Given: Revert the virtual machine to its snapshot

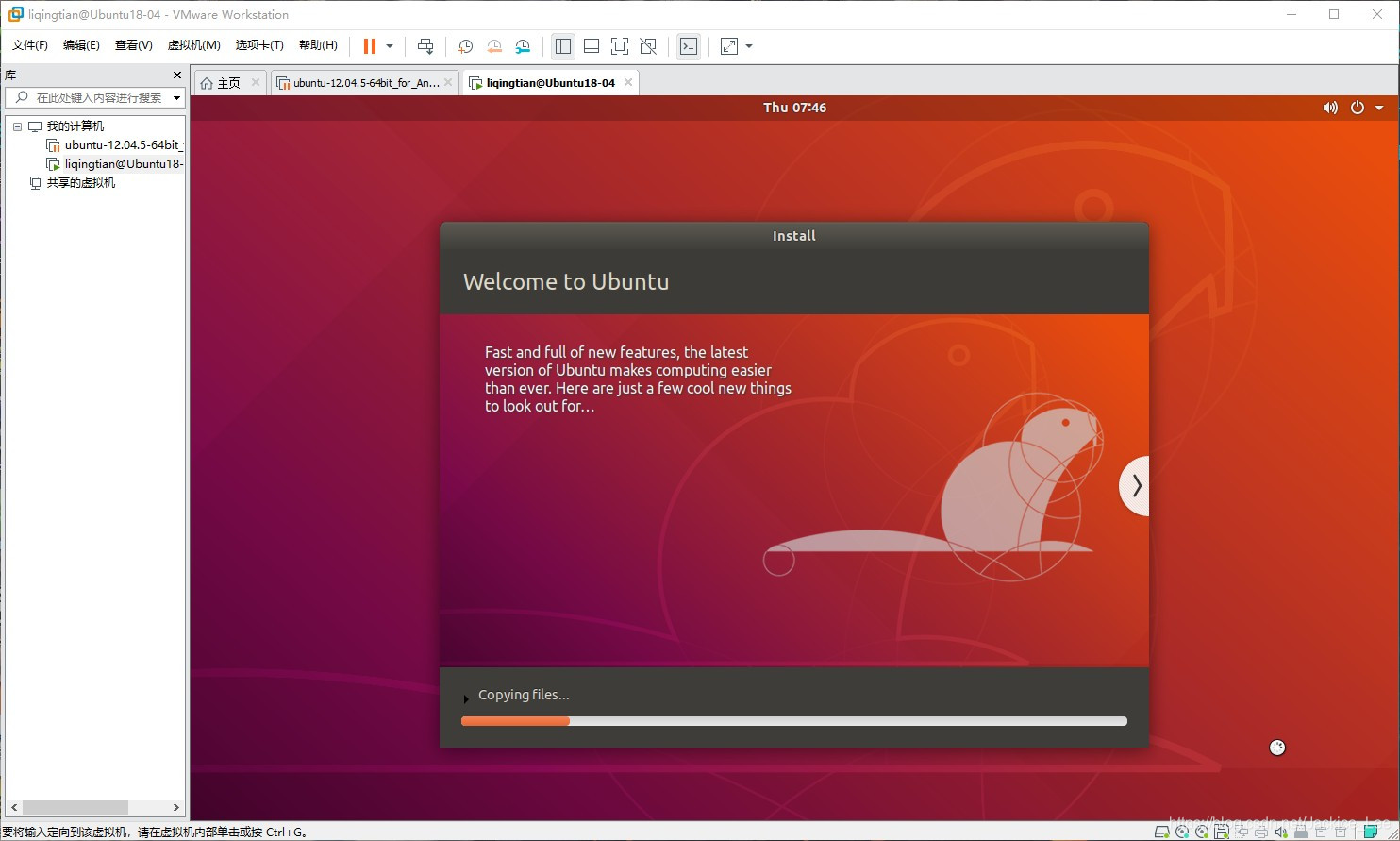Looking at the screenshot, I should [x=494, y=46].
